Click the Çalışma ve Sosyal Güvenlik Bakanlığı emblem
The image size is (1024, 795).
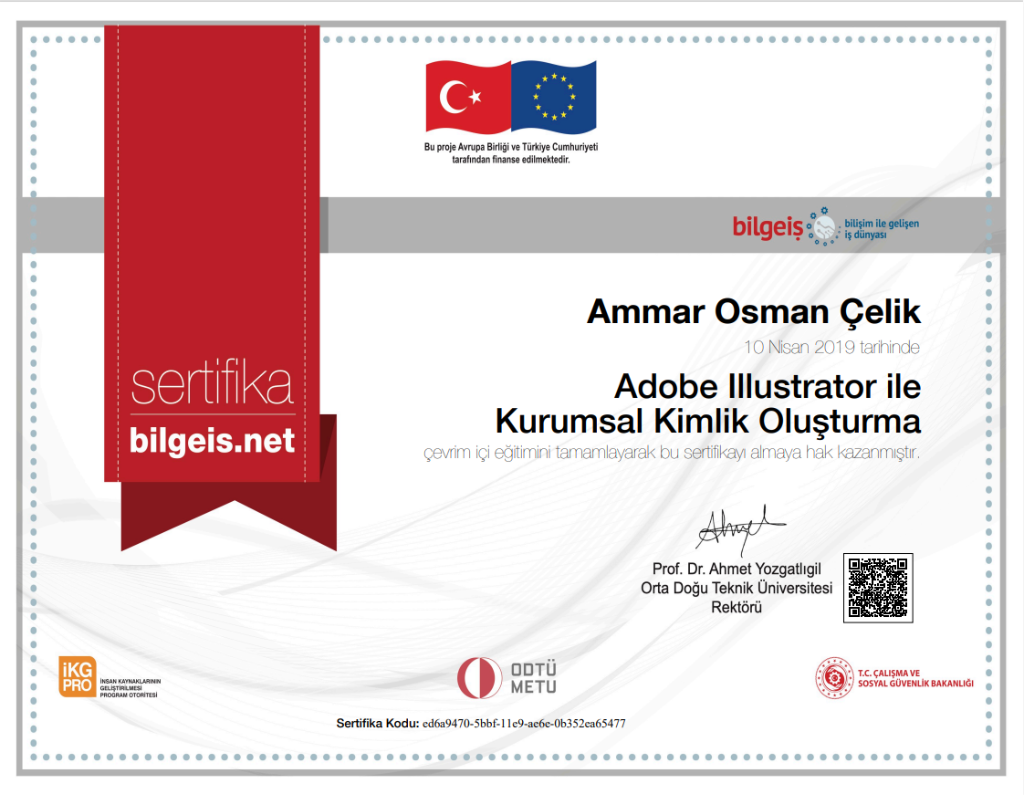point(834,677)
